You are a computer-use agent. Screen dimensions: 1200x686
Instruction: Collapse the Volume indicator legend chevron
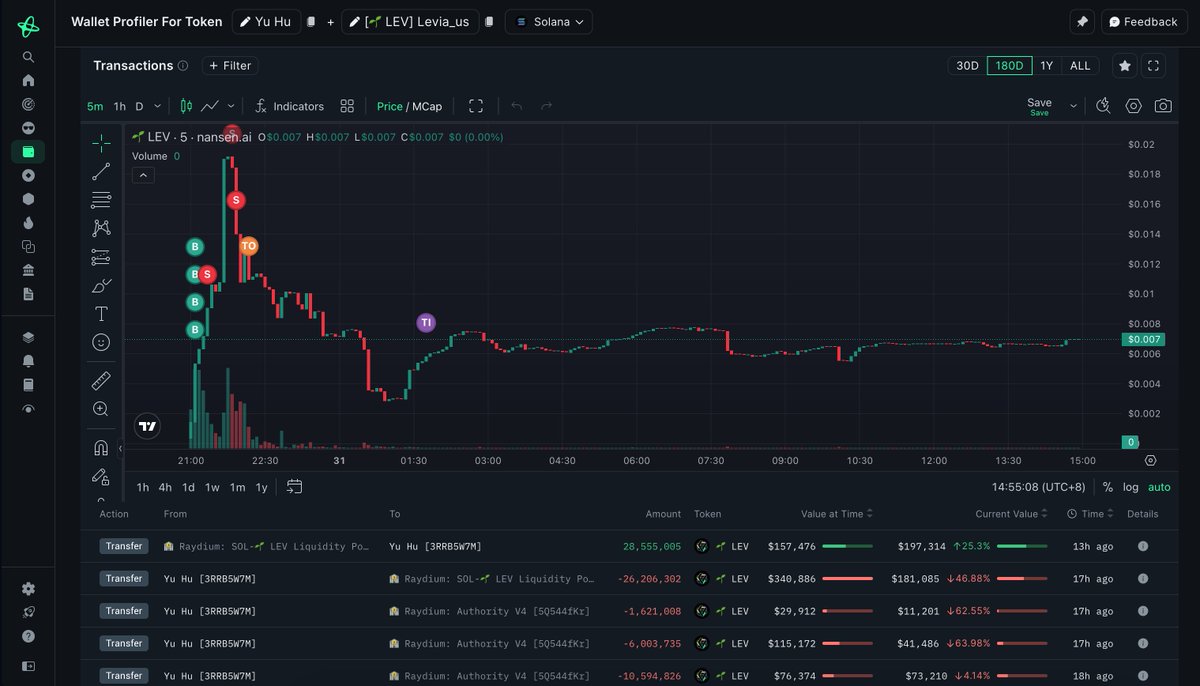pyautogui.click(x=143, y=175)
